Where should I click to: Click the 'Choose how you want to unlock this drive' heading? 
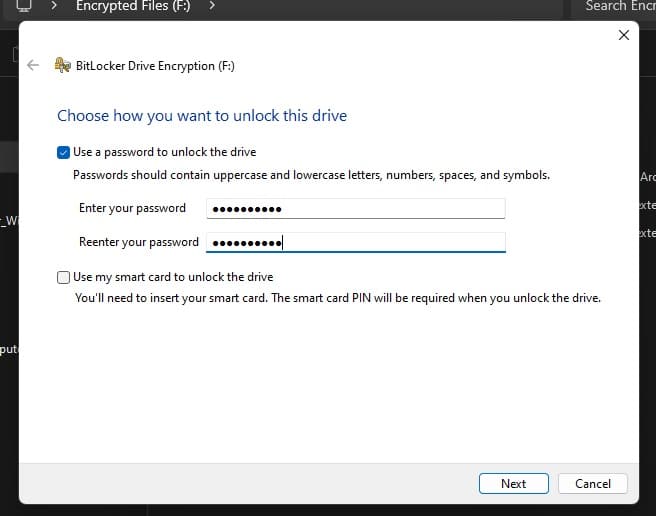[x=202, y=116]
